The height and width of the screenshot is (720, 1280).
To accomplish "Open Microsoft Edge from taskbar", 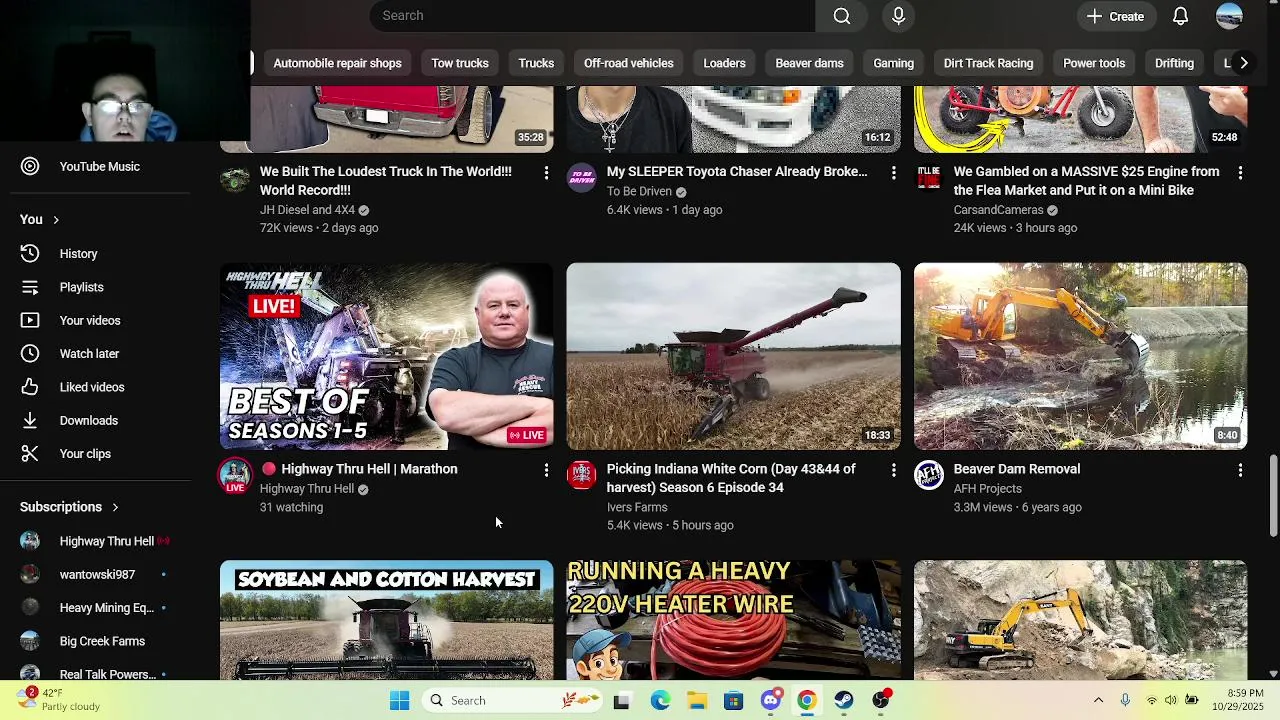I will coord(660,701).
